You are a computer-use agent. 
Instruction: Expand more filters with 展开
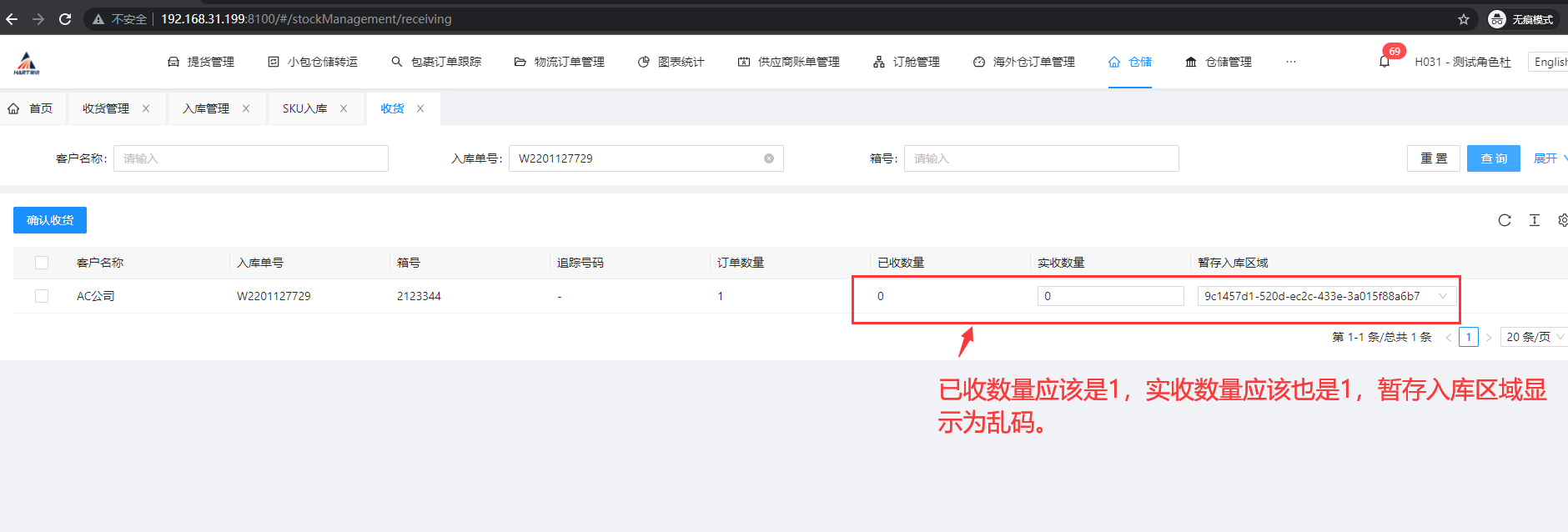click(1548, 158)
